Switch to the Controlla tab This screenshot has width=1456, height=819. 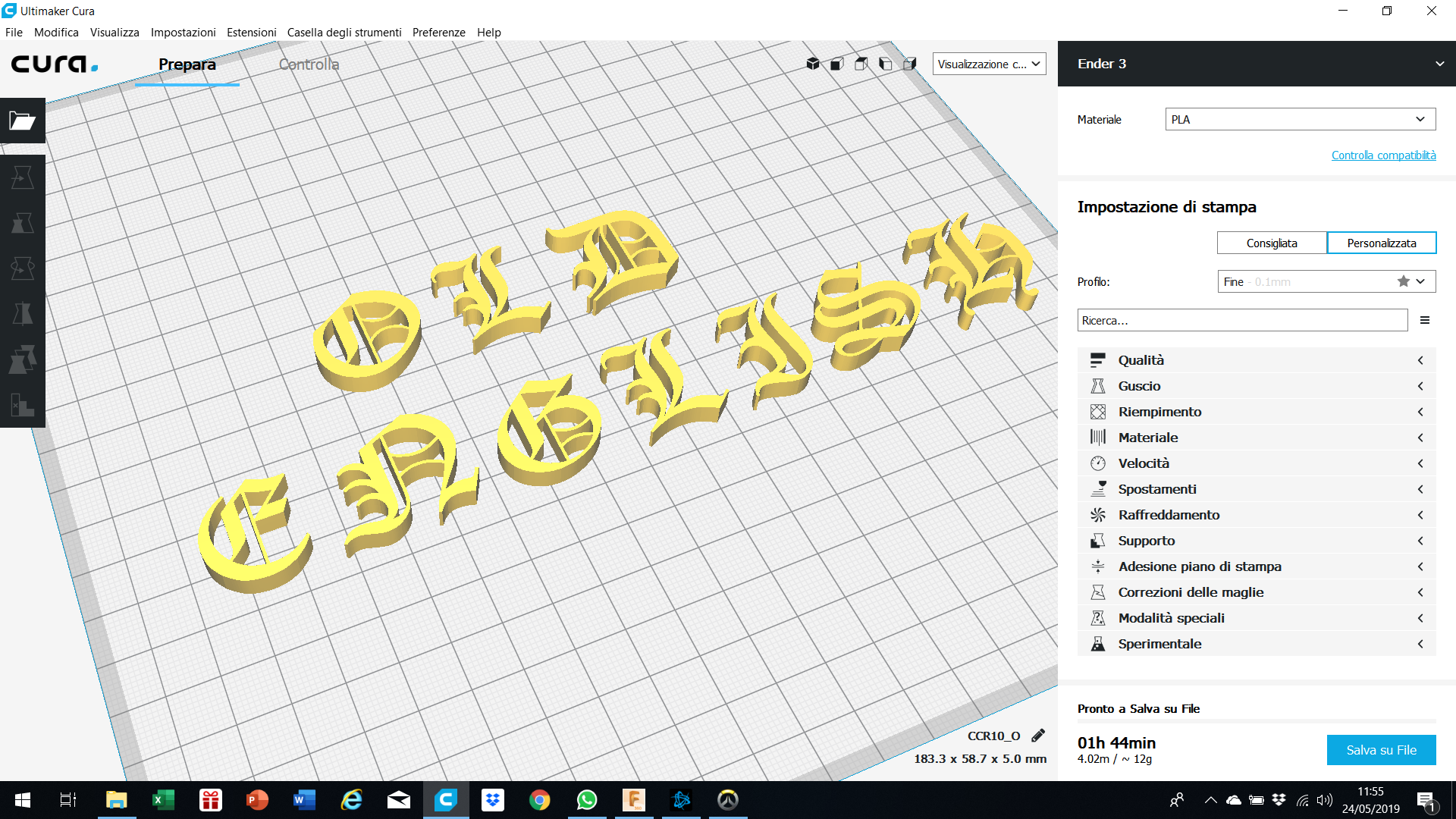pos(309,64)
